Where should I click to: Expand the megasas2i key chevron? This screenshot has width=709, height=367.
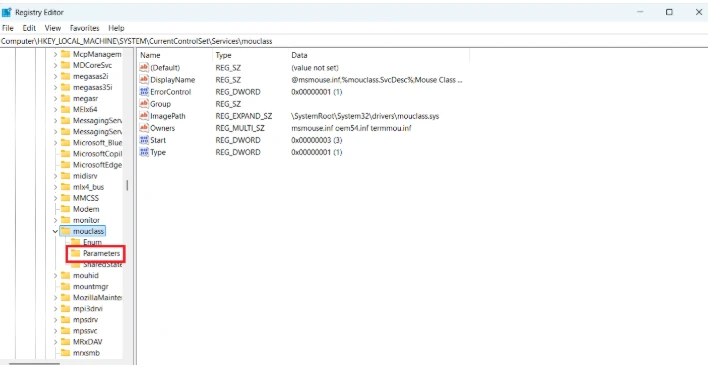[55, 76]
